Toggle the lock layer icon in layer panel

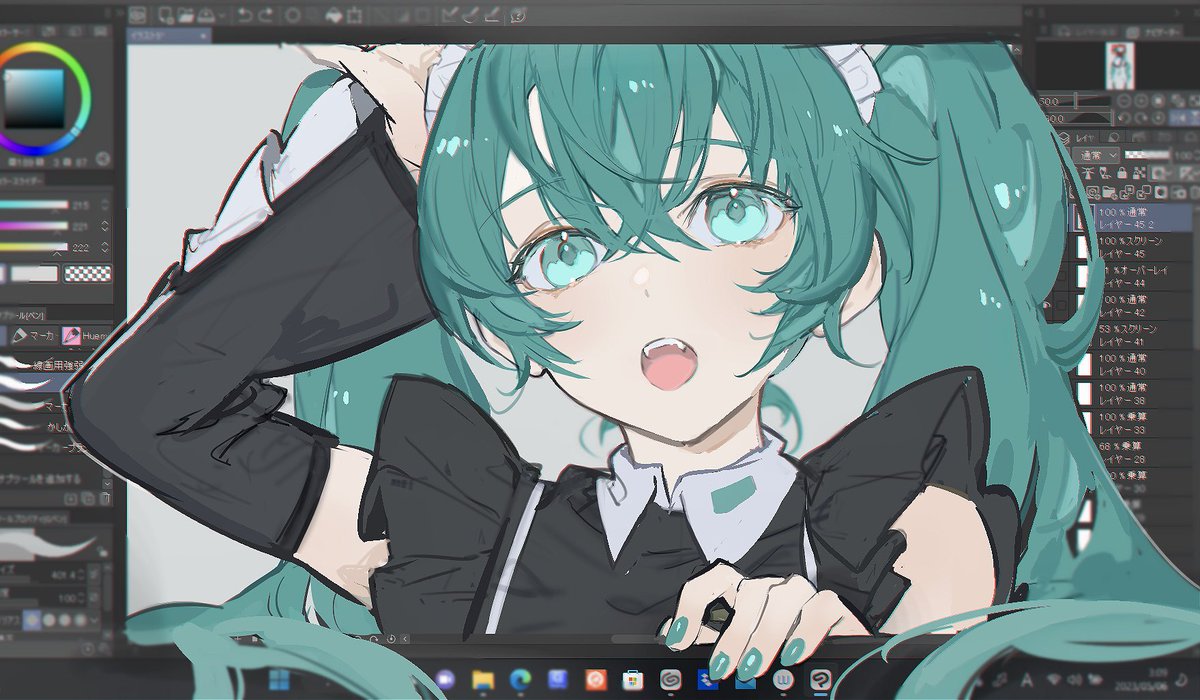(1123, 173)
